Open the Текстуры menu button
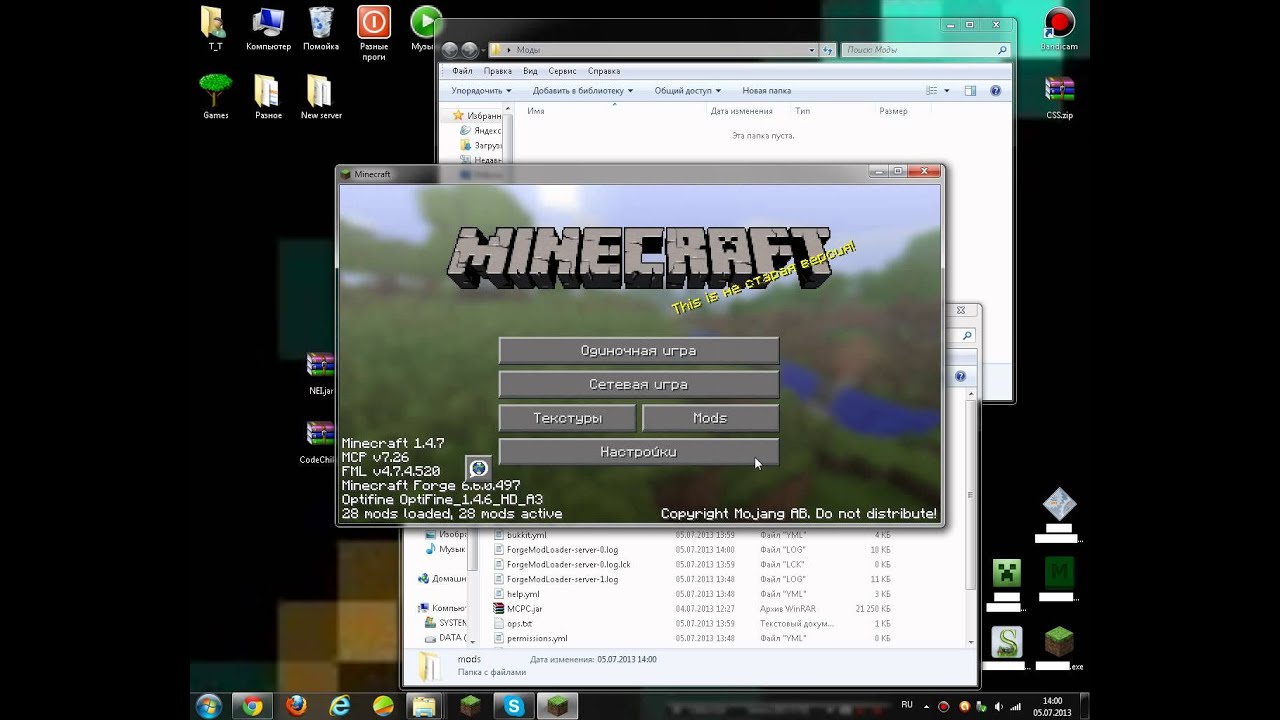The height and width of the screenshot is (720, 1280). [567, 418]
